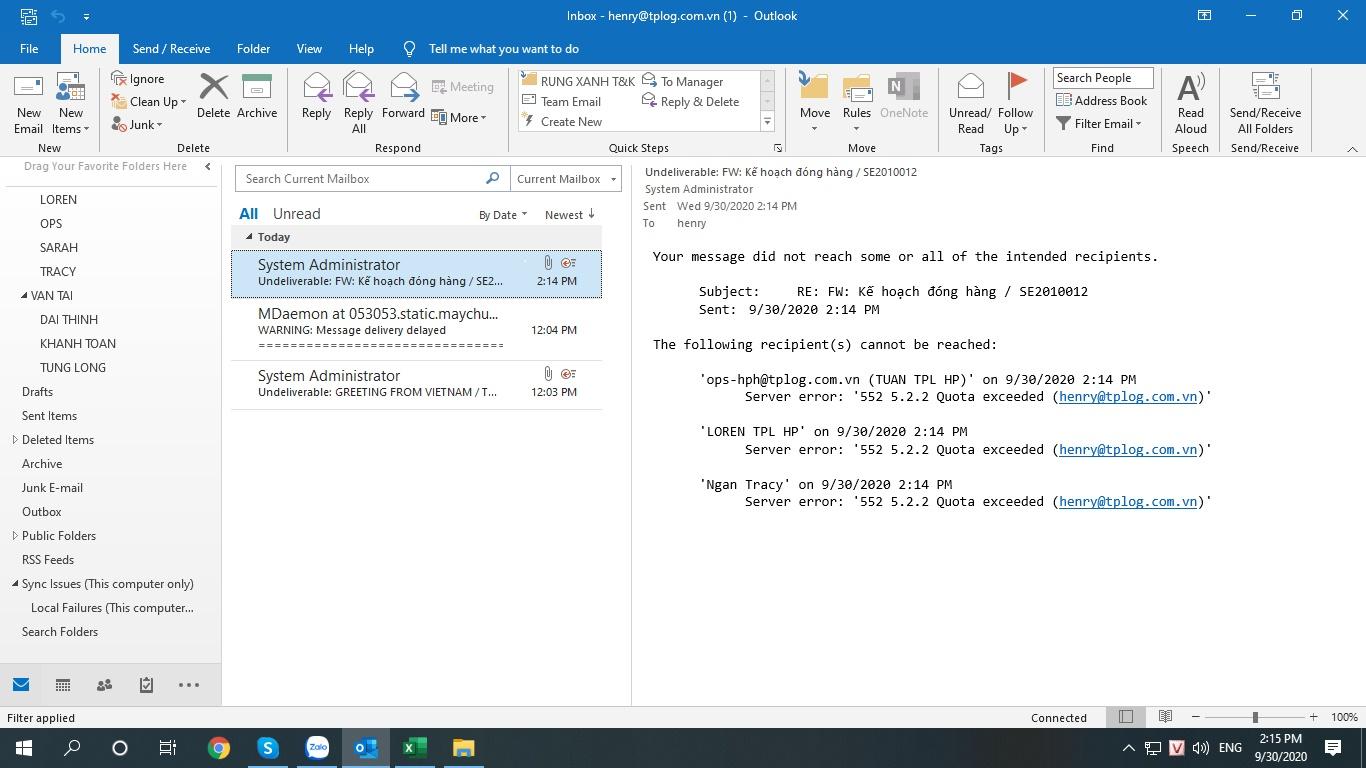Open the By Date sort dropdown
Viewport: 1366px width, 768px height.
pyautogui.click(x=502, y=215)
